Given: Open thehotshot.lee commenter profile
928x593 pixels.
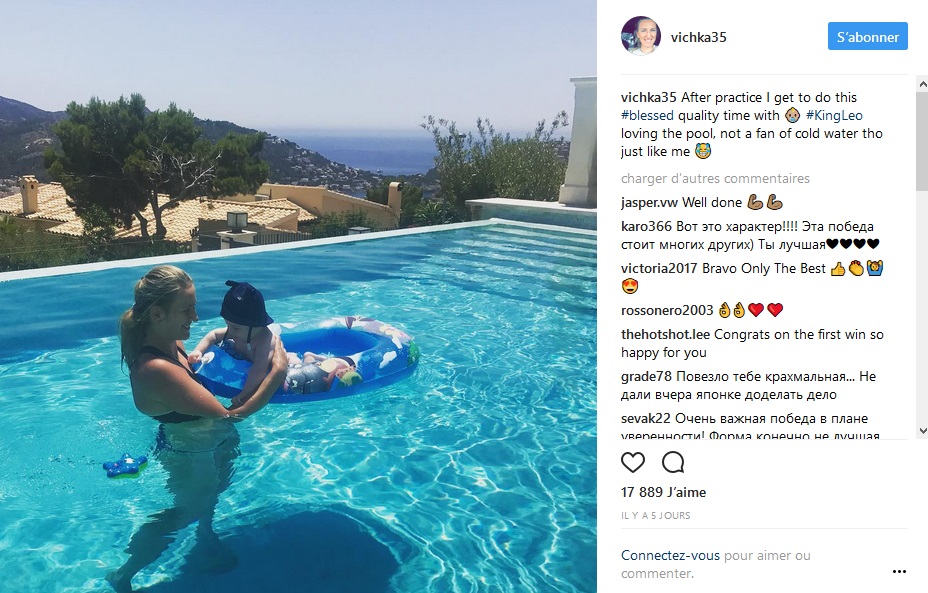Looking at the screenshot, I should point(665,334).
